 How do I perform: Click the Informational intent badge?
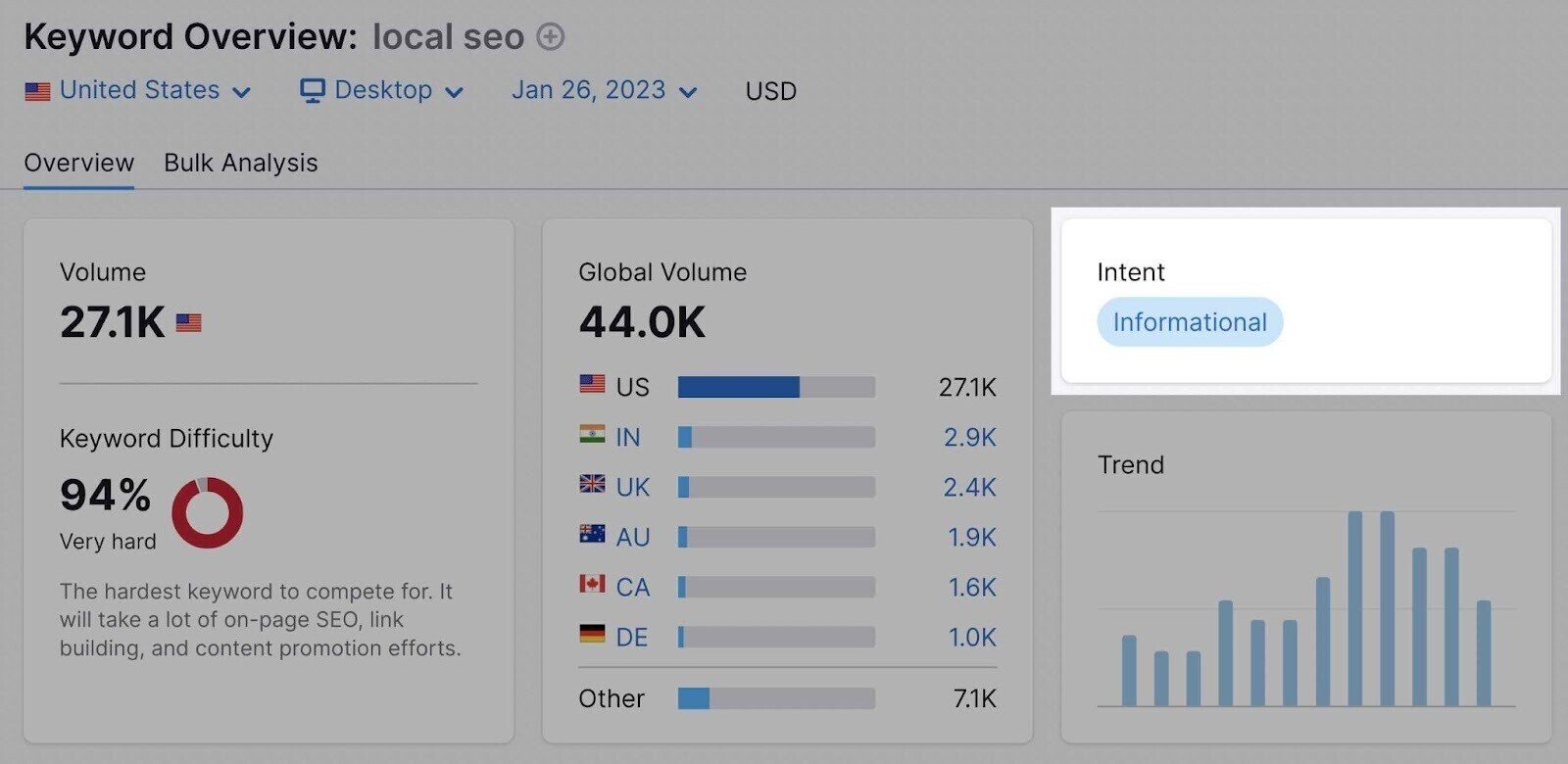click(x=1189, y=321)
